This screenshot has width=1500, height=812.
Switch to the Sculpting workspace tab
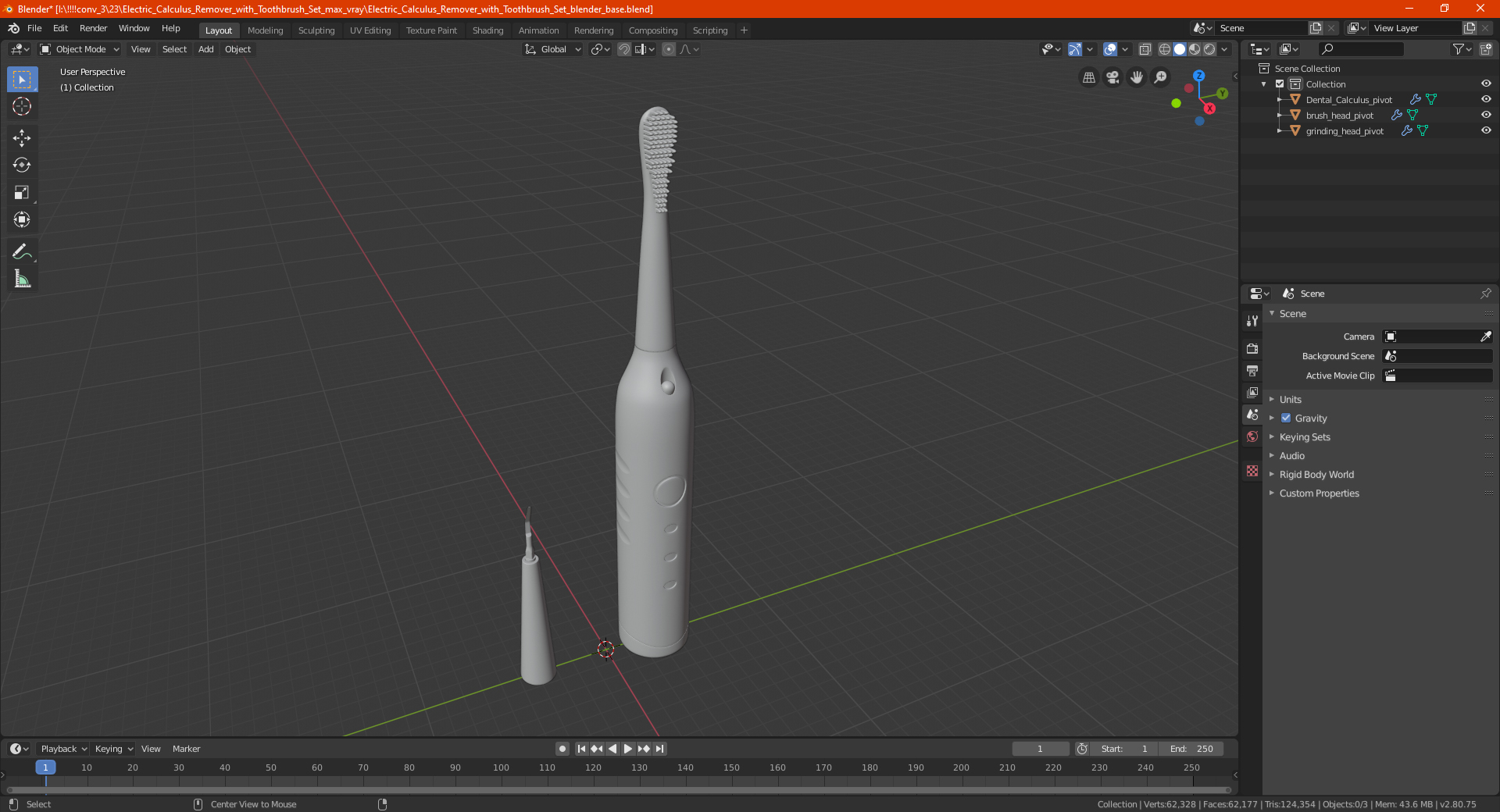tap(316, 30)
